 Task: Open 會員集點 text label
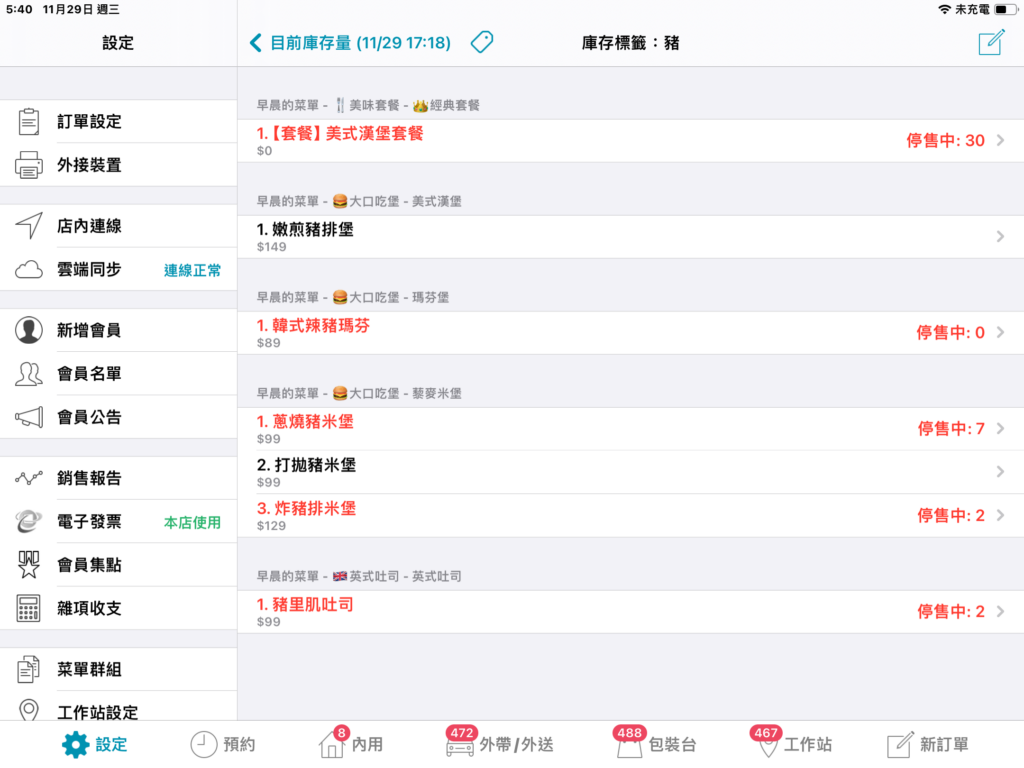pos(89,565)
